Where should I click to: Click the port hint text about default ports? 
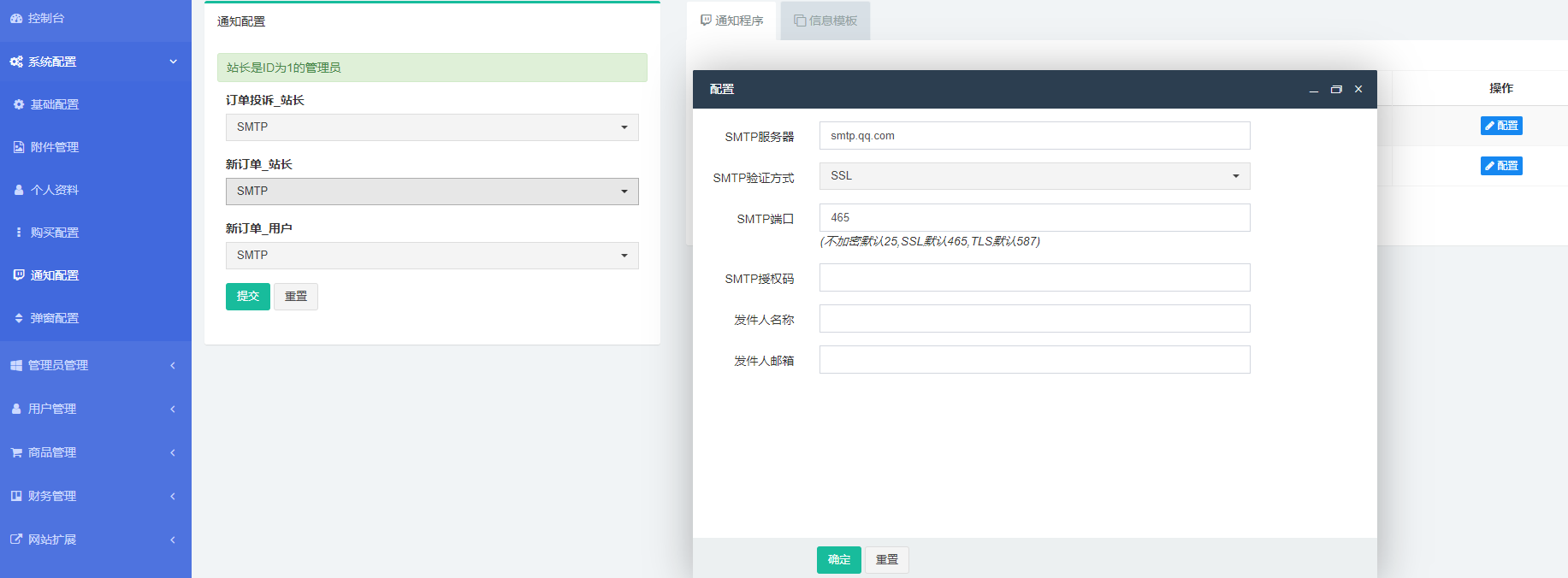[x=930, y=242]
